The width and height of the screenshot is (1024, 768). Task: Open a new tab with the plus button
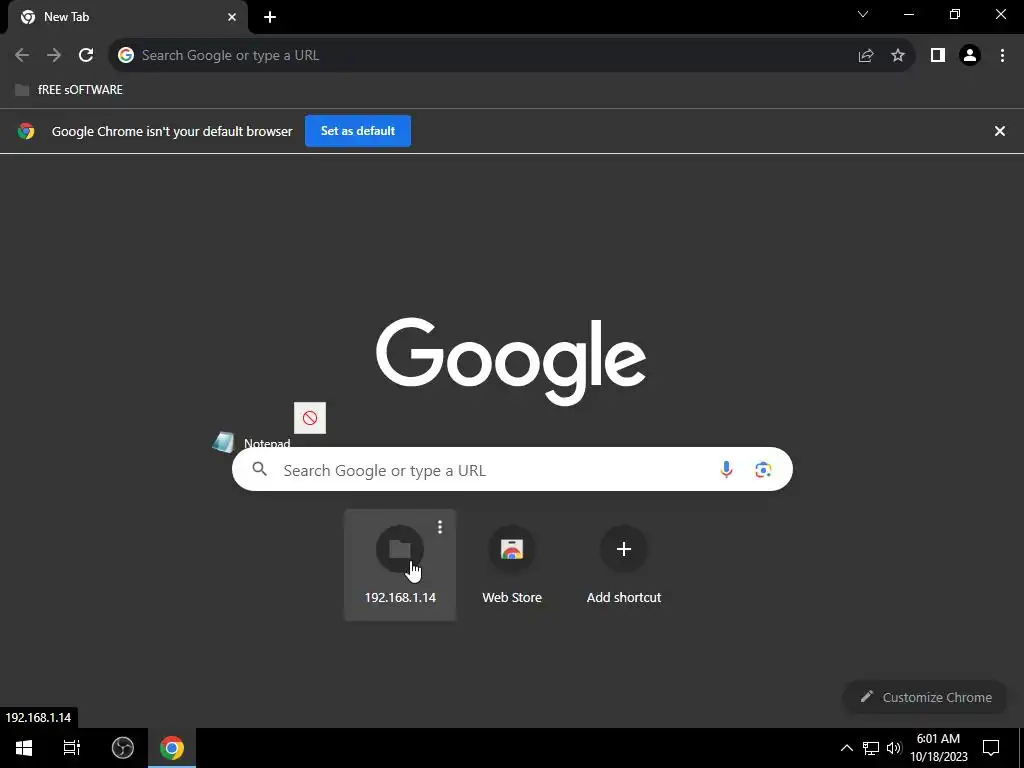pyautogui.click(x=270, y=17)
